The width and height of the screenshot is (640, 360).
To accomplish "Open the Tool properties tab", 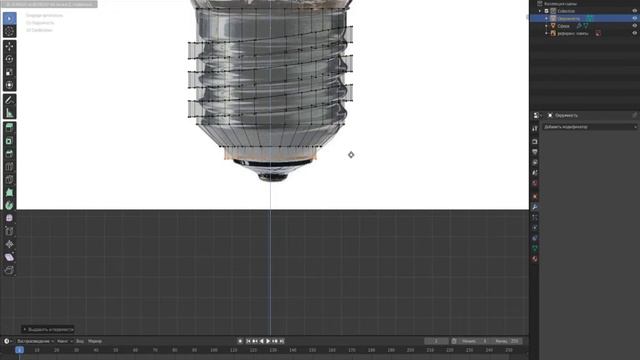I will (x=535, y=129).
